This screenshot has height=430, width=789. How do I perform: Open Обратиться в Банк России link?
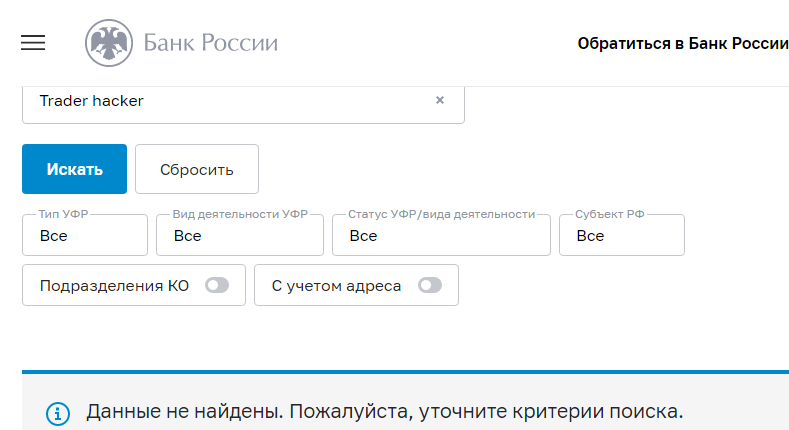[683, 44]
